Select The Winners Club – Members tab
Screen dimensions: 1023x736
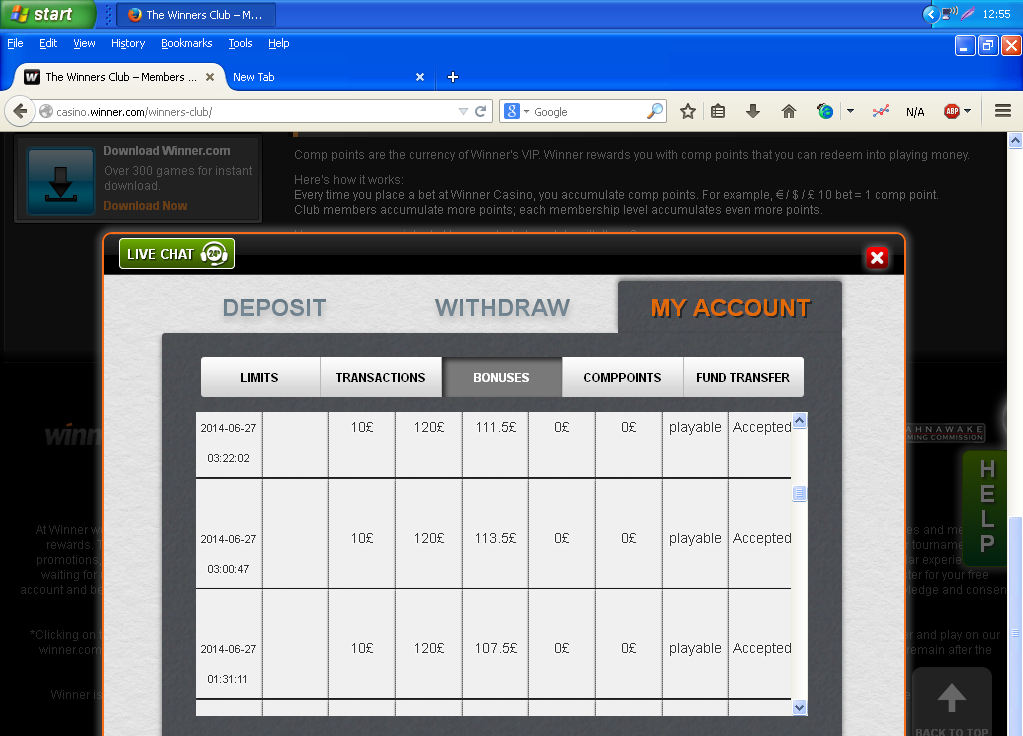click(x=120, y=77)
